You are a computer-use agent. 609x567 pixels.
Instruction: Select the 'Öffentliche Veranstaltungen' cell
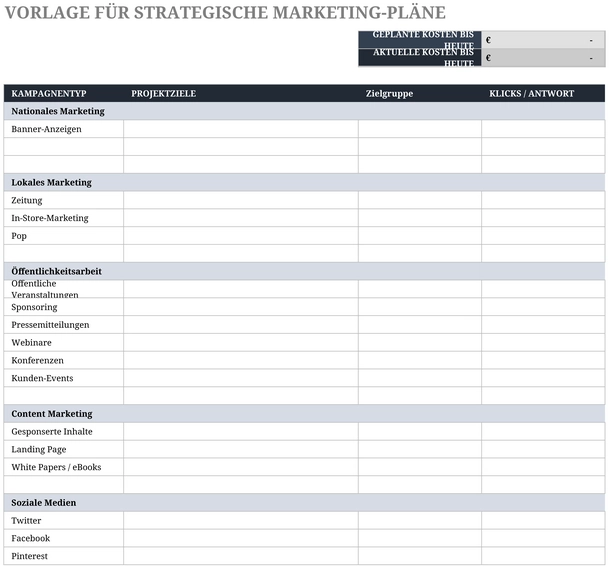click(x=64, y=289)
